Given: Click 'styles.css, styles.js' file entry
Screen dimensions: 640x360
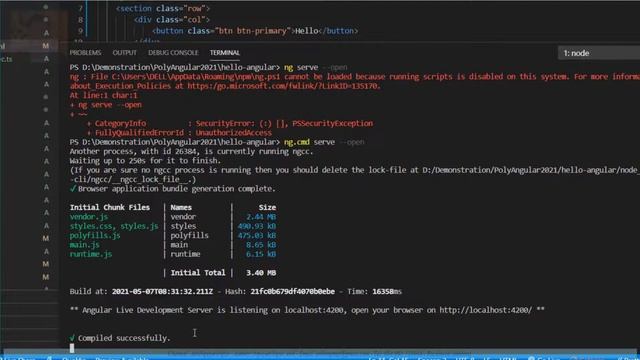Looking at the screenshot, I should pos(114,226).
